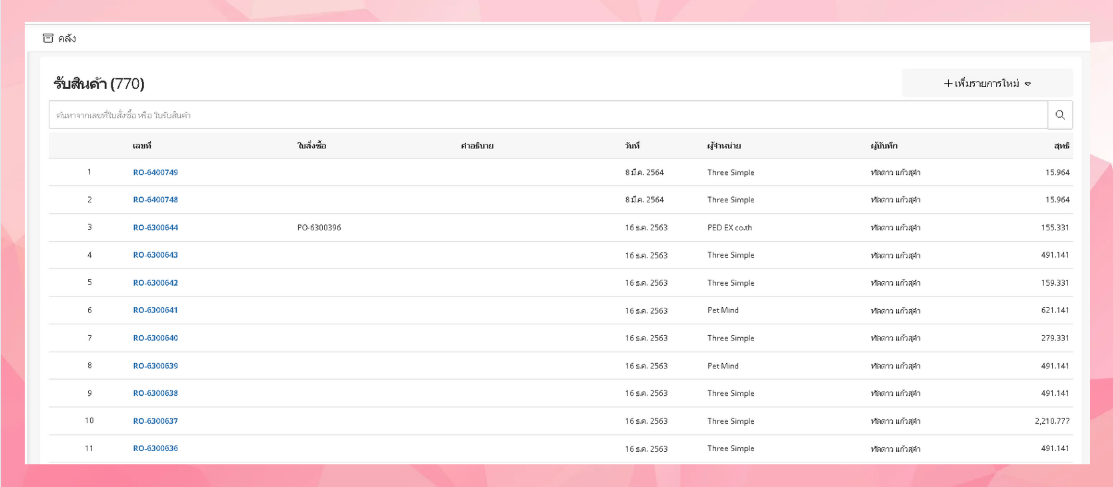Click the warehouse box icon beside คลัง
The width and height of the screenshot is (1113, 487).
coord(48,38)
